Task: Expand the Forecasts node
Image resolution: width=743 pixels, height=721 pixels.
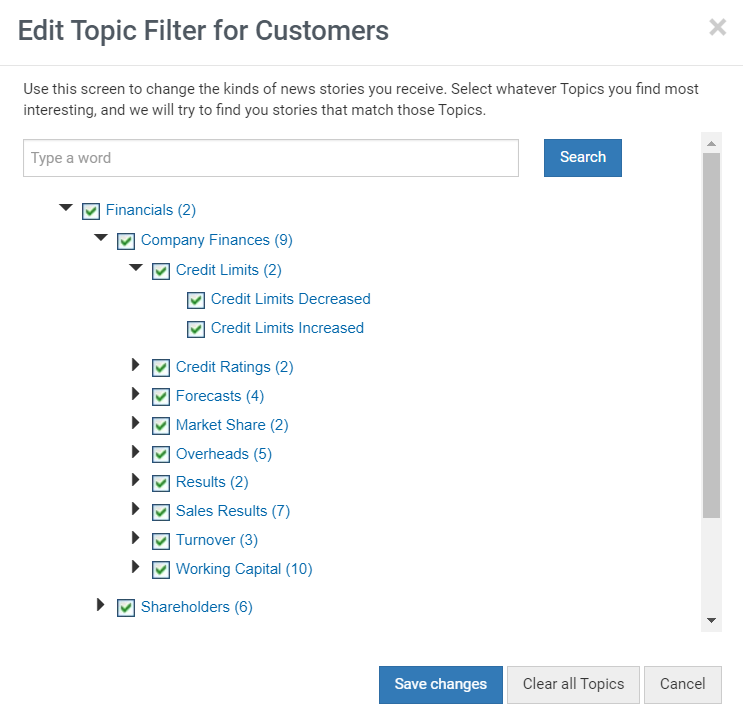Action: [x=136, y=394]
